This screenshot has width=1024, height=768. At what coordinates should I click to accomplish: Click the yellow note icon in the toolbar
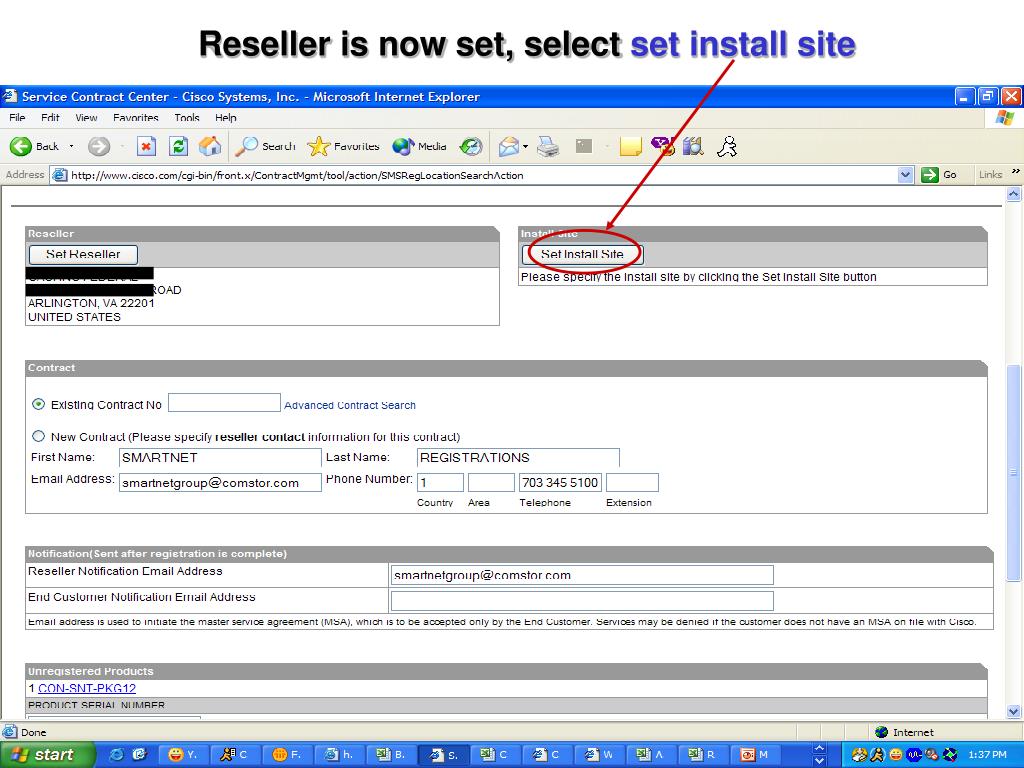(x=630, y=146)
